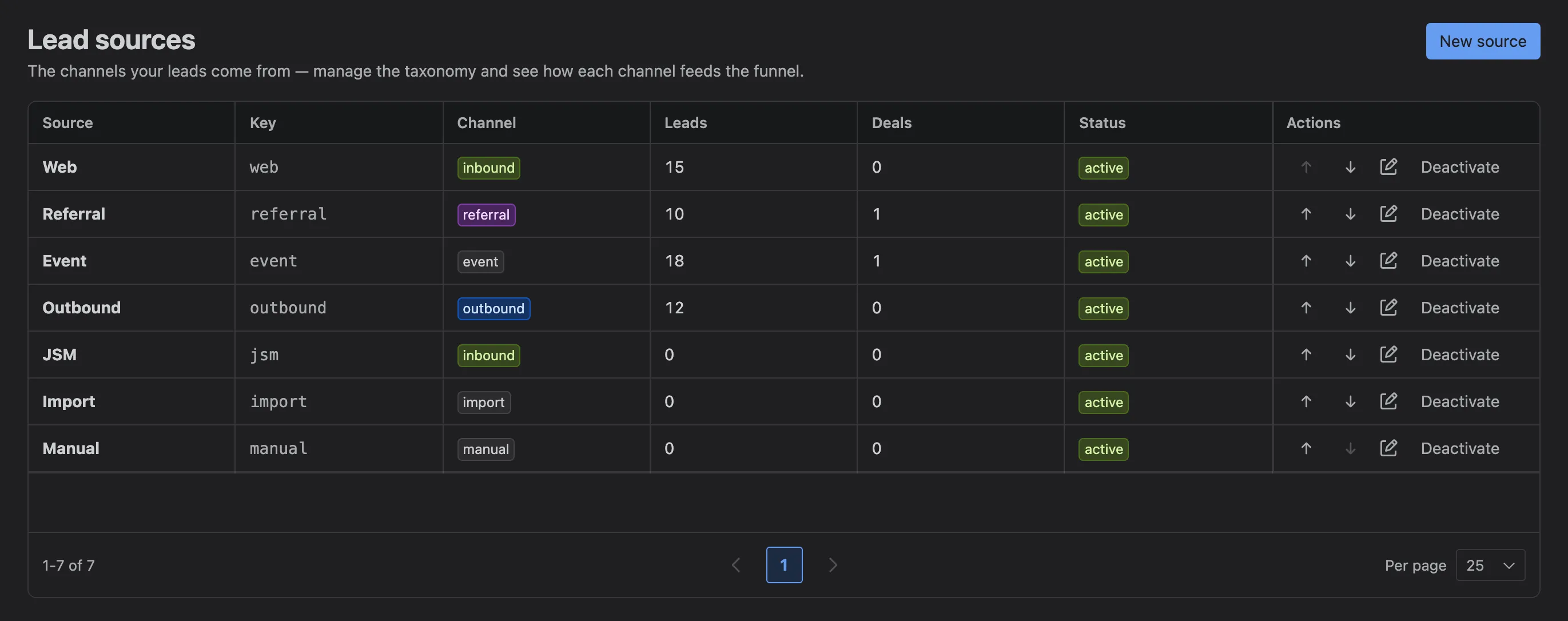Screen dimensions: 1568x621
Task: Move the Referral source up
Action: pyautogui.click(x=1306, y=214)
